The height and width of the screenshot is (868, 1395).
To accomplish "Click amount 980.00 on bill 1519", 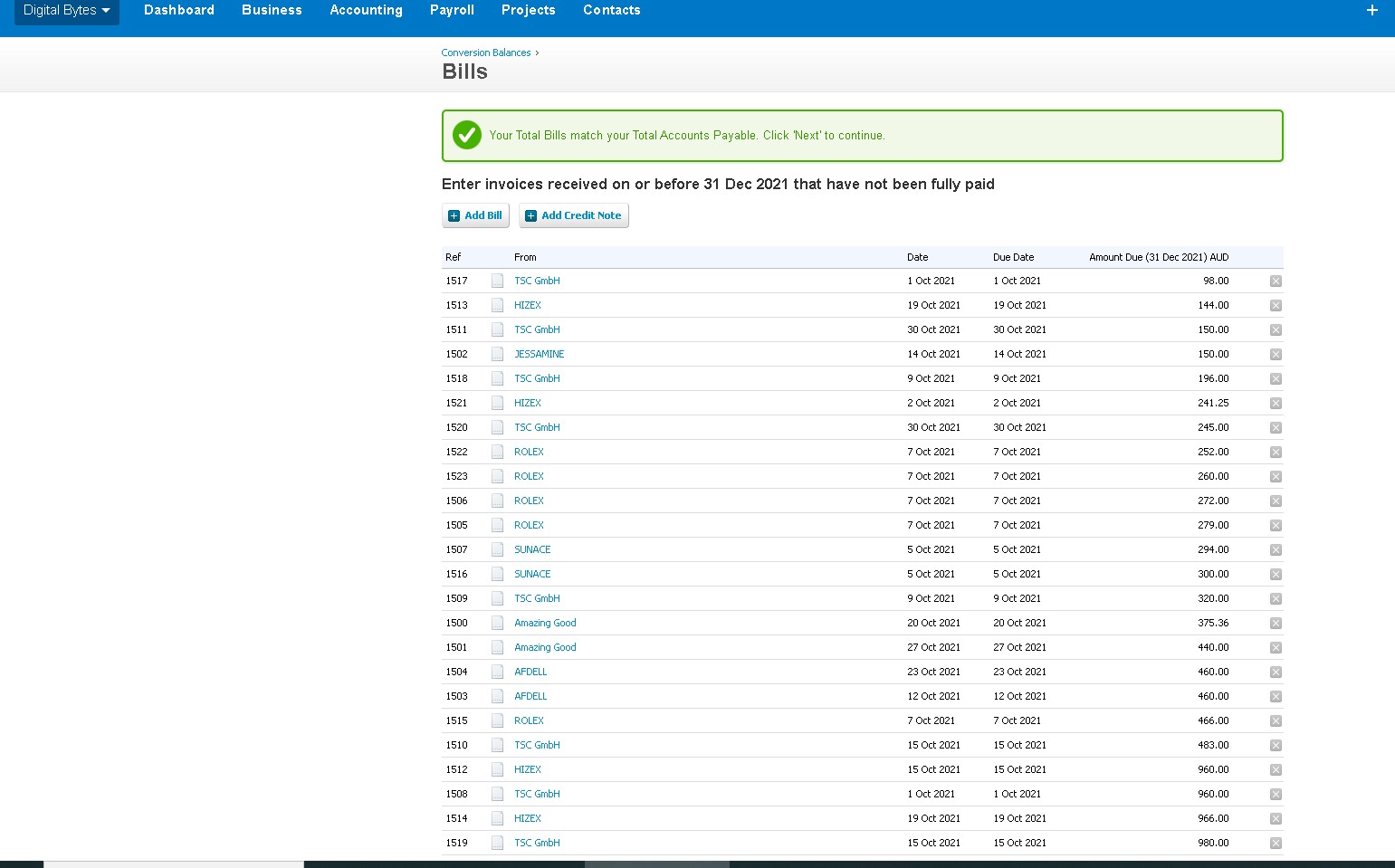I will coord(1213,843).
